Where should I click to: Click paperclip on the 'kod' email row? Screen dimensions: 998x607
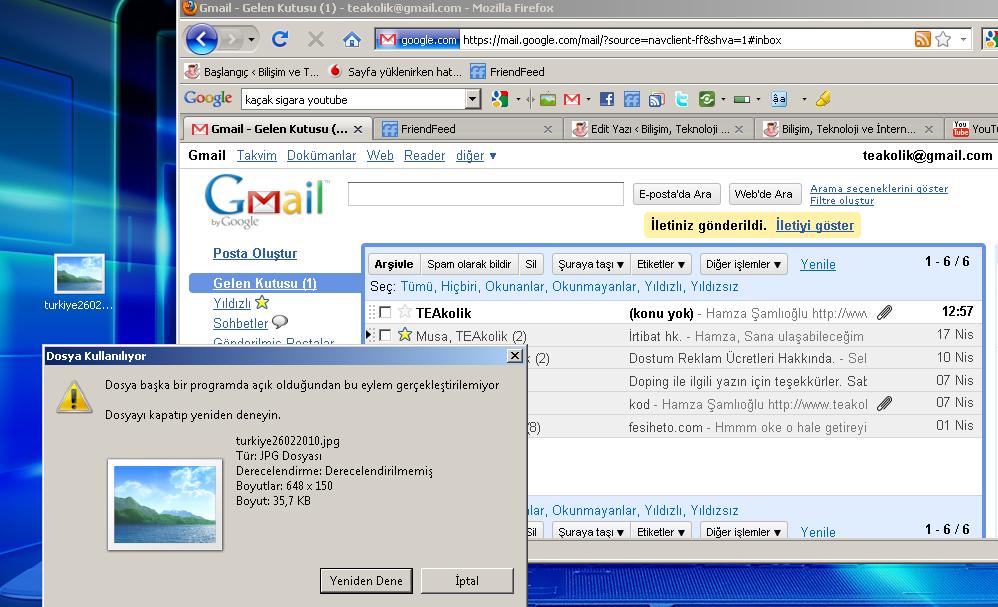click(x=885, y=403)
